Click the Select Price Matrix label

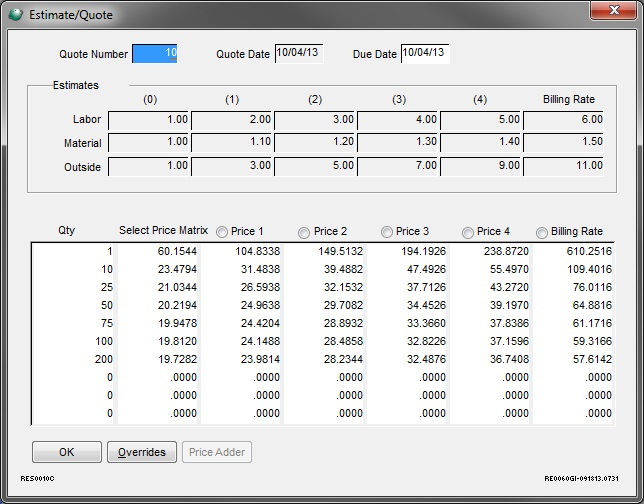click(163, 230)
